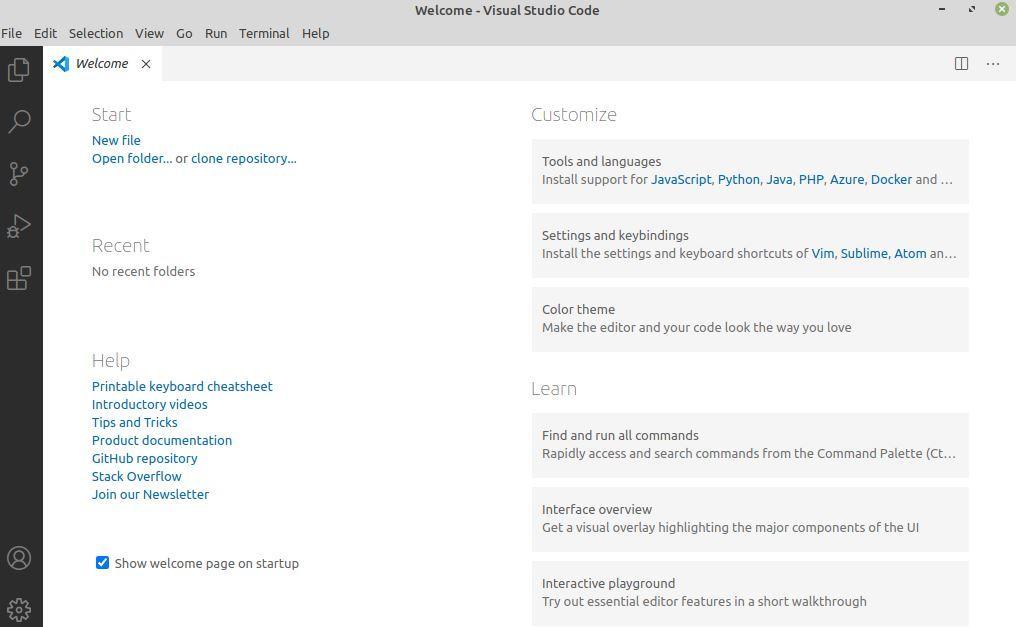The image size is (1016, 627).
Task: Open the More Actions ellipsis menu
Action: 993,64
